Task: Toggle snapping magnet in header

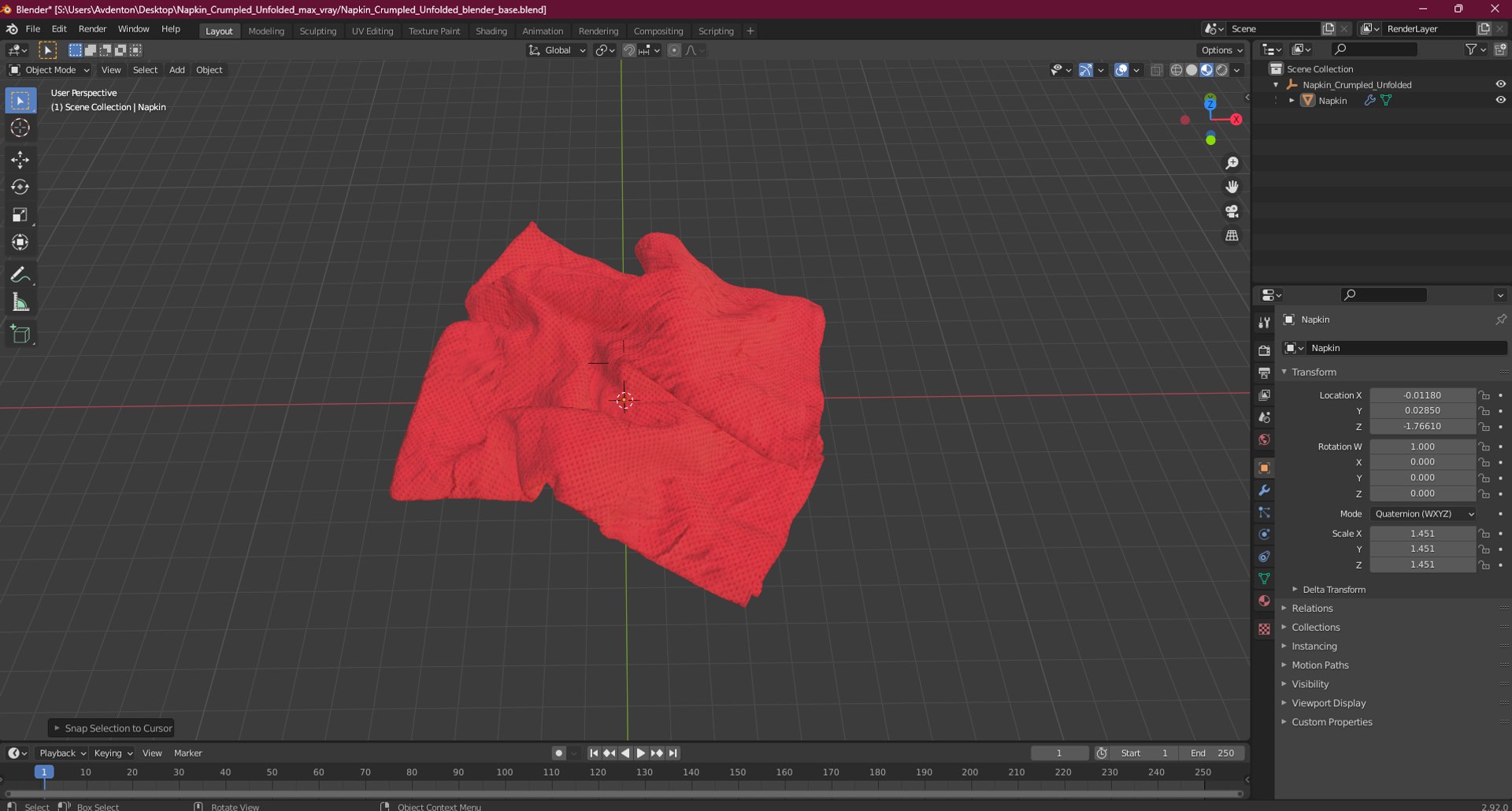Action: [x=629, y=50]
